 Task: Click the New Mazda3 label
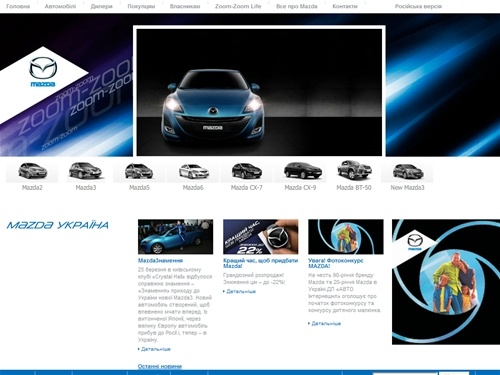pos(407,188)
